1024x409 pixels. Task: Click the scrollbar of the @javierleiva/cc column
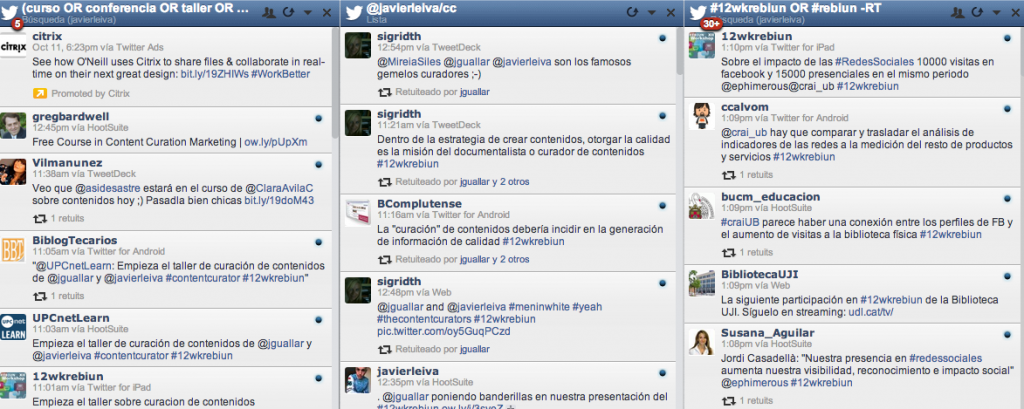click(x=680, y=52)
